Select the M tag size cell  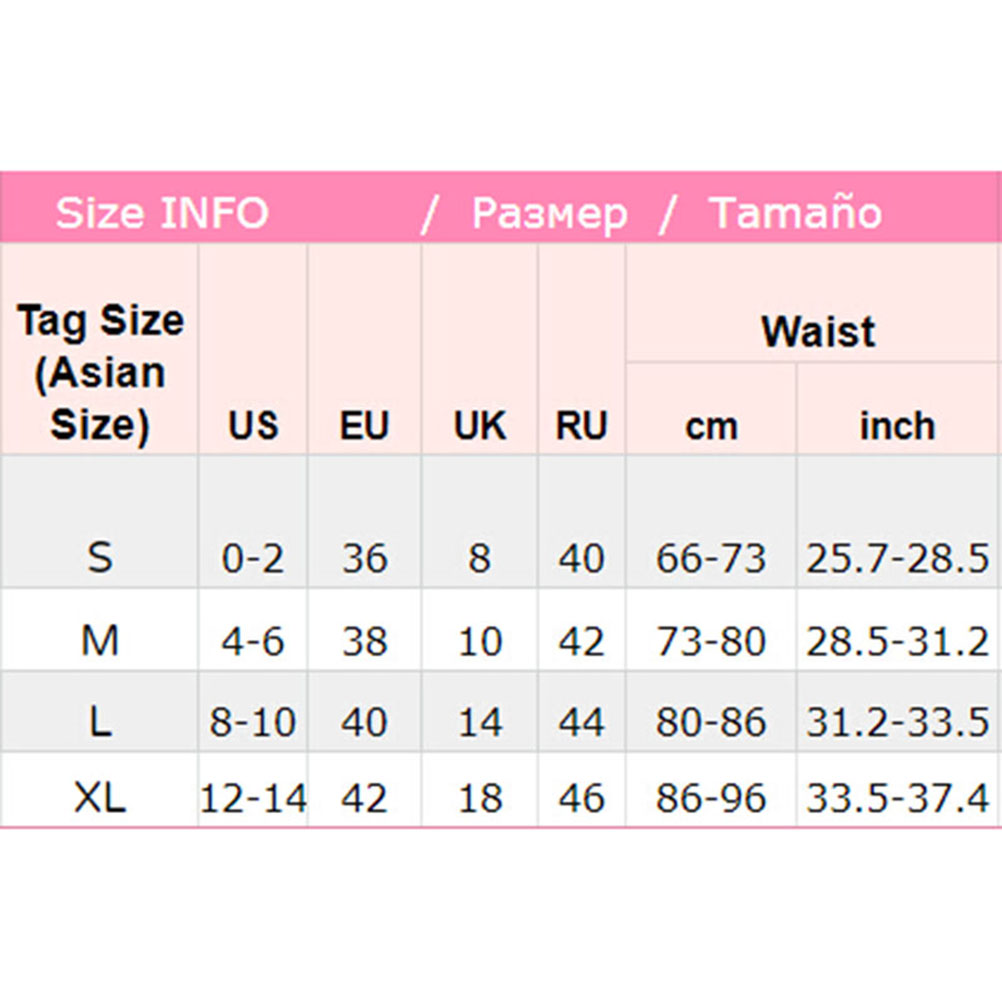tap(100, 640)
